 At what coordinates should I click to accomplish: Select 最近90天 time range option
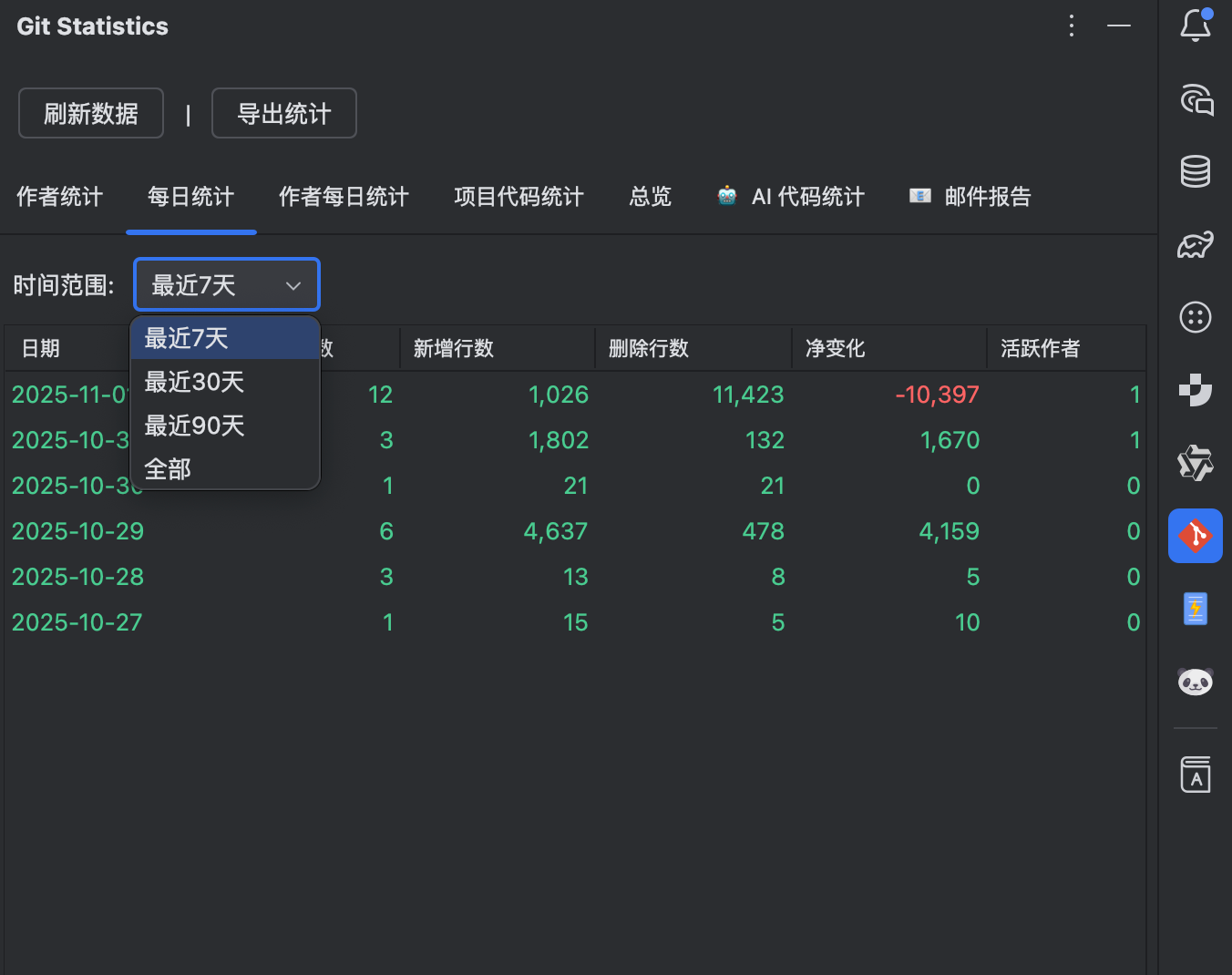point(194,425)
